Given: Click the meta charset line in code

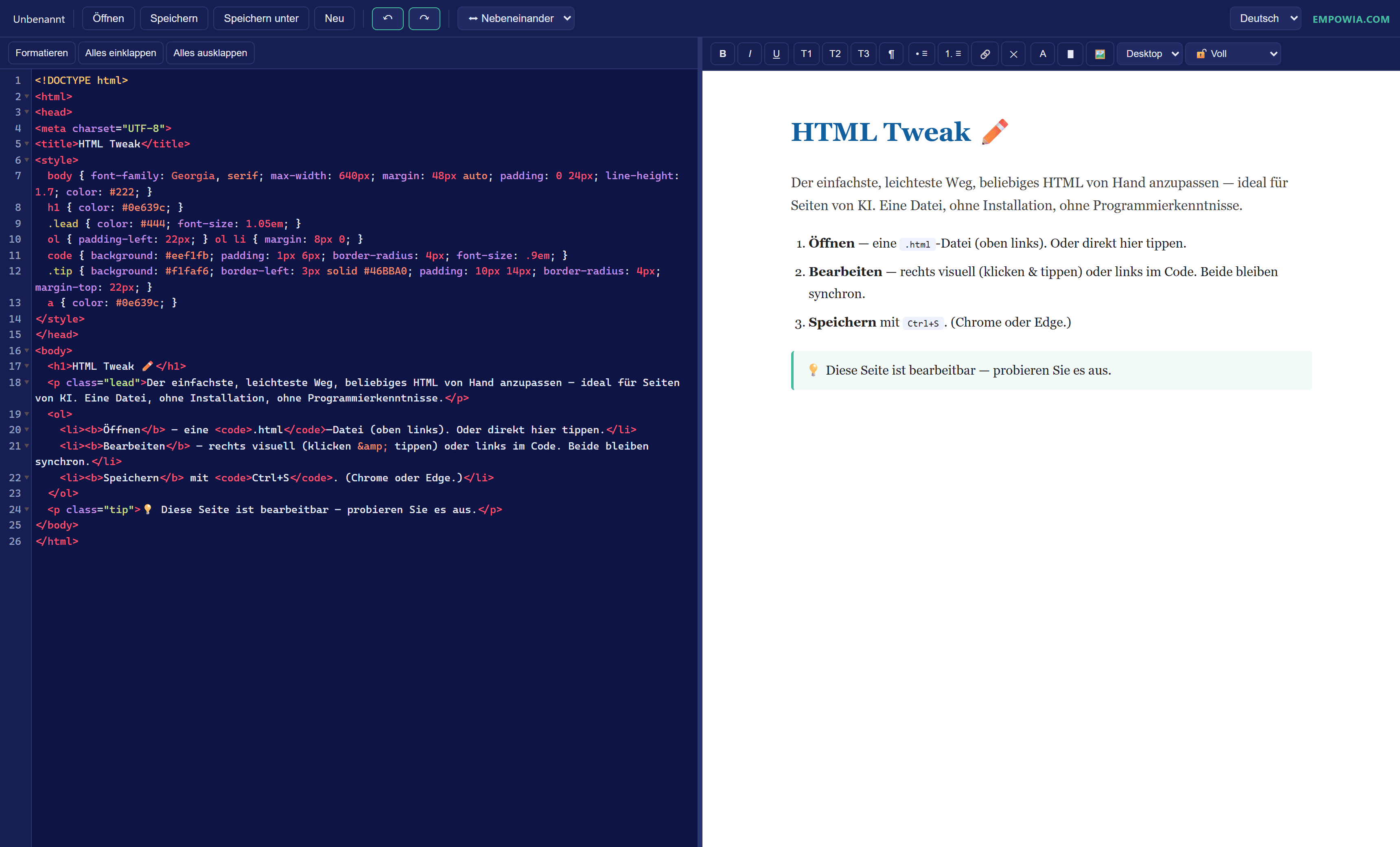Looking at the screenshot, I should [103, 128].
